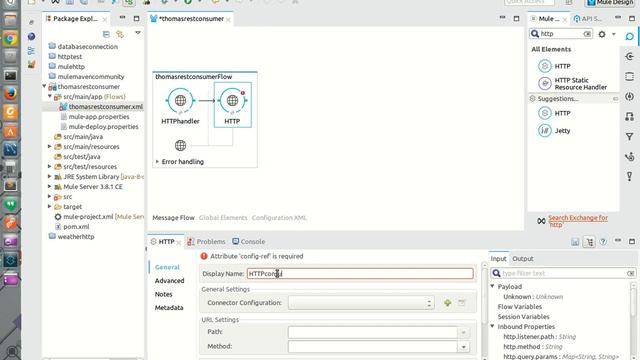Click the tree layout icon in properties toolbar
This screenshot has width=640, height=360.
coord(589,242)
